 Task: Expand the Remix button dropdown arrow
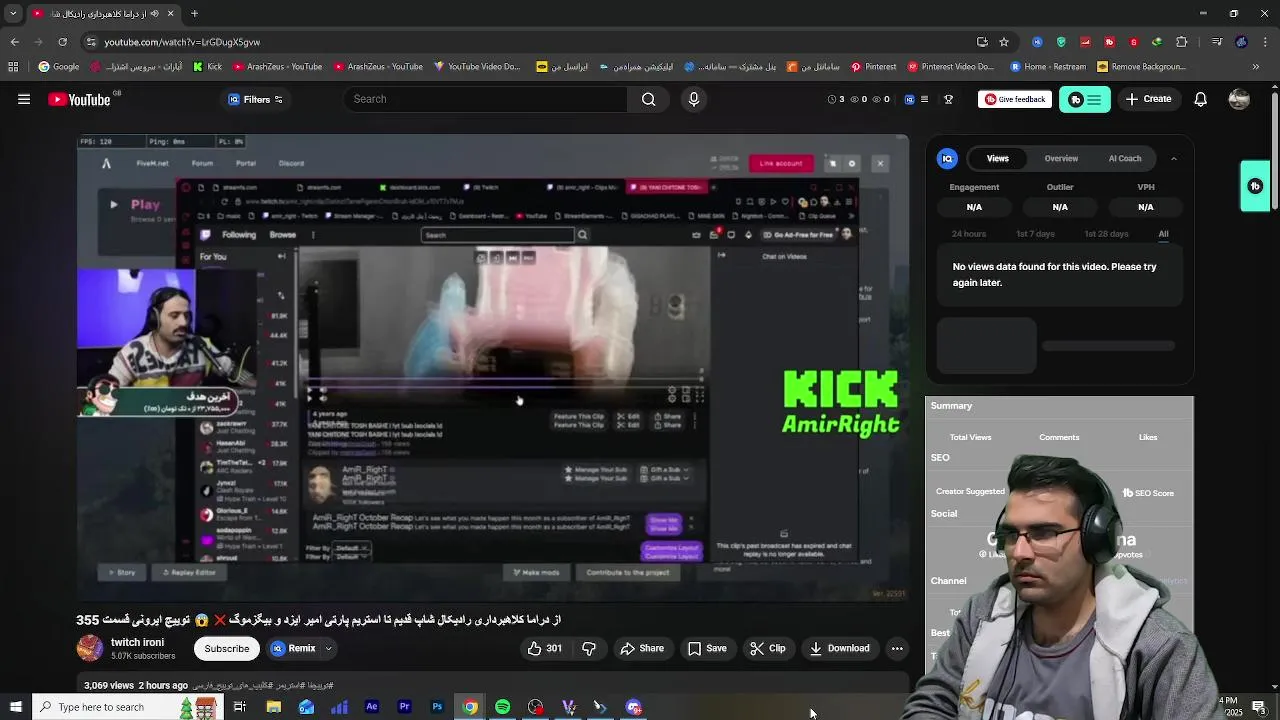point(328,648)
